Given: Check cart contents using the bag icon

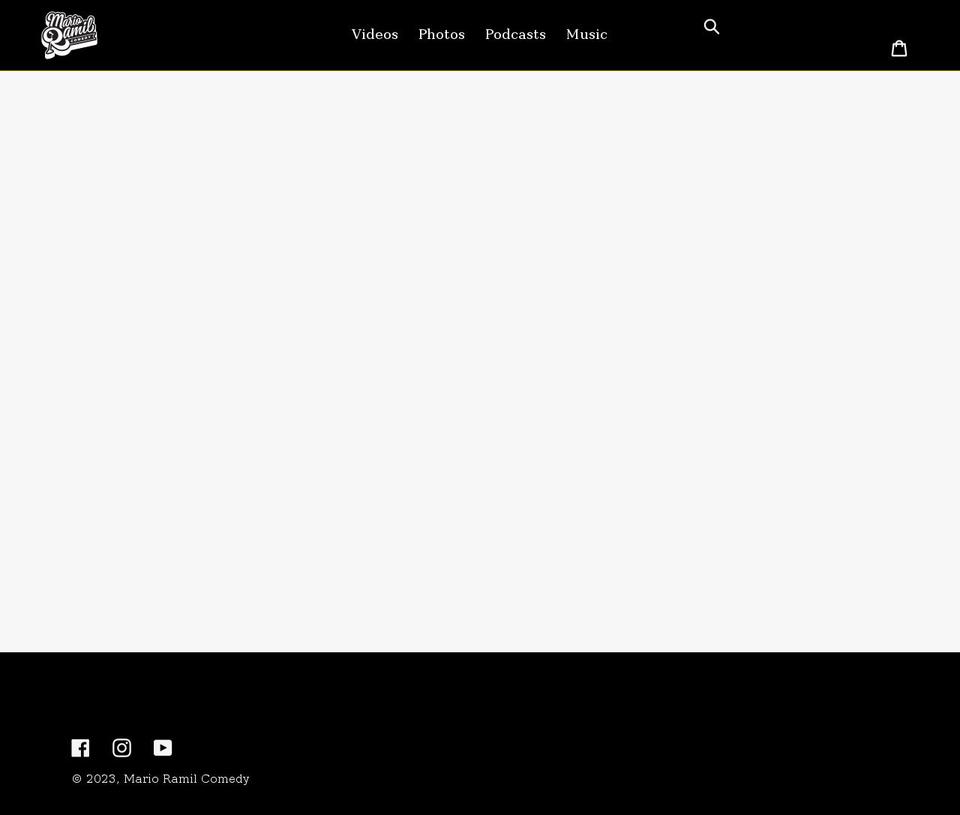Looking at the screenshot, I should (899, 47).
